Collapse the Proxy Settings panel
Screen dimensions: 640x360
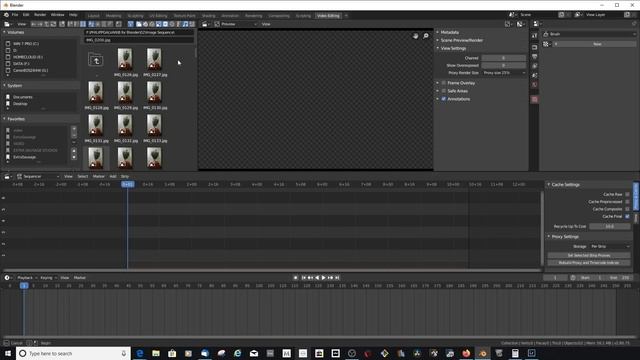pos(565,237)
